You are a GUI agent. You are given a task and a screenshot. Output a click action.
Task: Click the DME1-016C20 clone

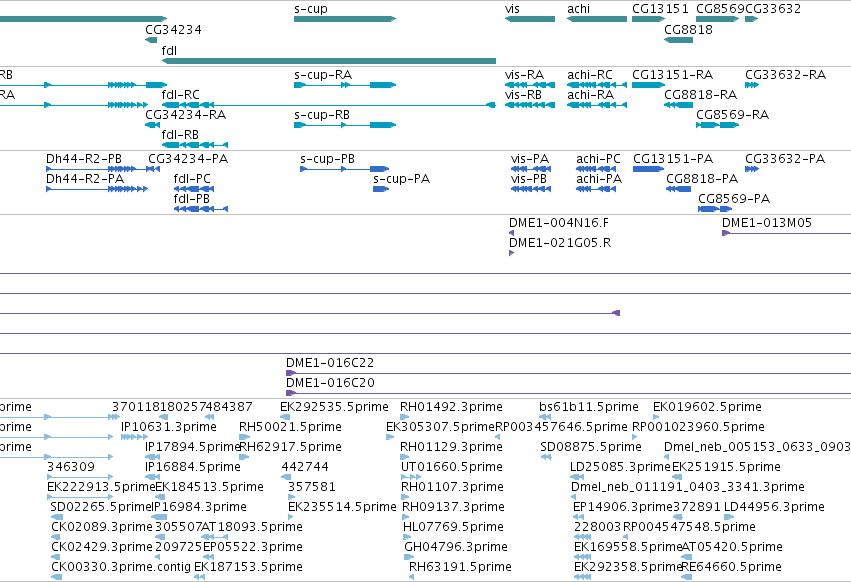568,393
